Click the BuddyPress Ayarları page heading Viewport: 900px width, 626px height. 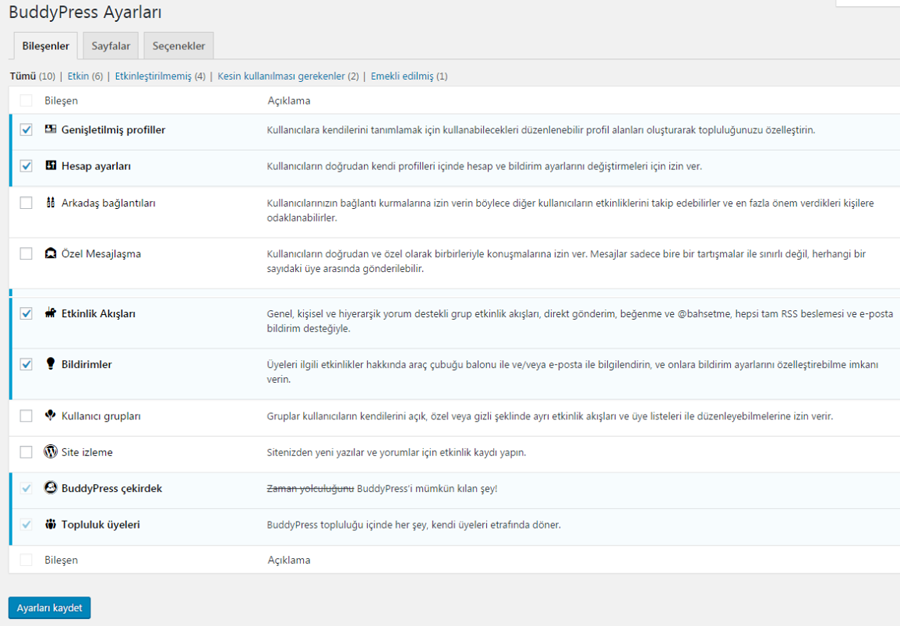[85, 11]
